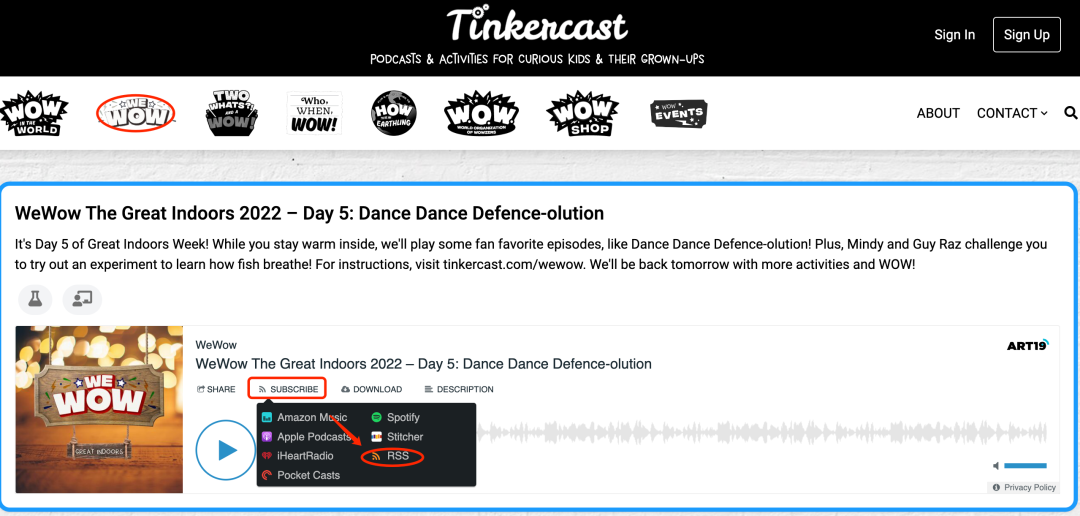1080x516 pixels.
Task: Toggle the Subscribe dropdown in player
Action: tap(288, 389)
